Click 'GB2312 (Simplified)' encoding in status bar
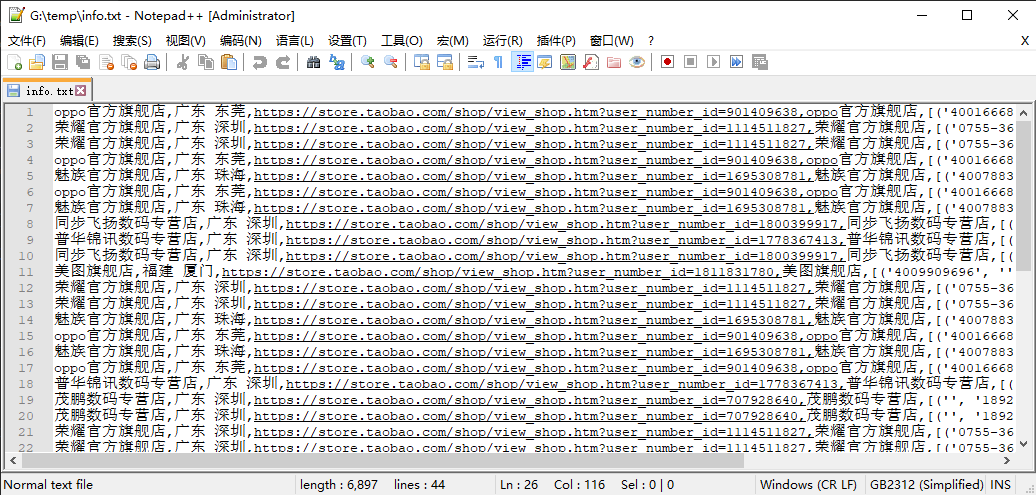 tap(927, 484)
